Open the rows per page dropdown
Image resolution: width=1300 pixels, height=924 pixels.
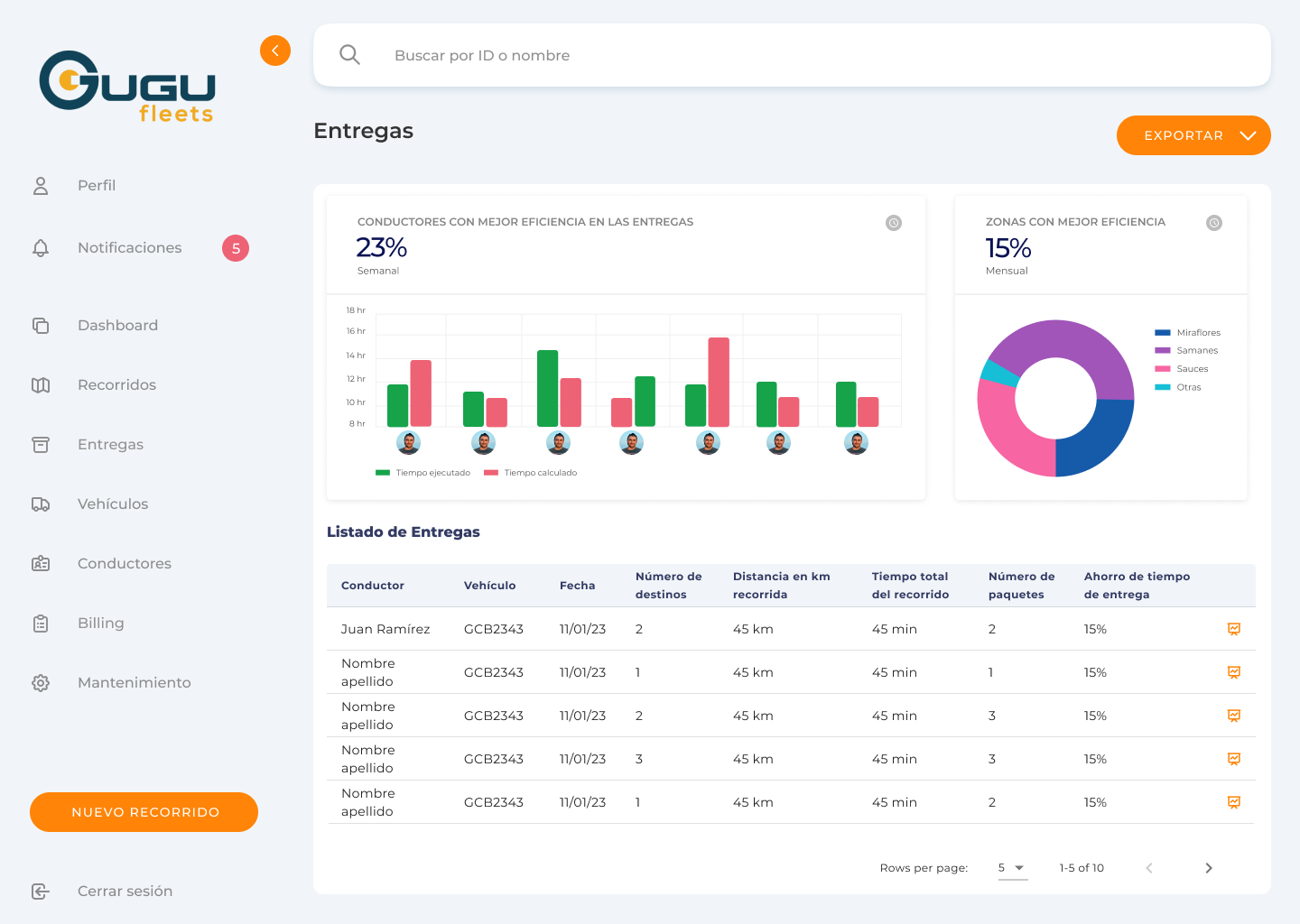pos(1011,868)
